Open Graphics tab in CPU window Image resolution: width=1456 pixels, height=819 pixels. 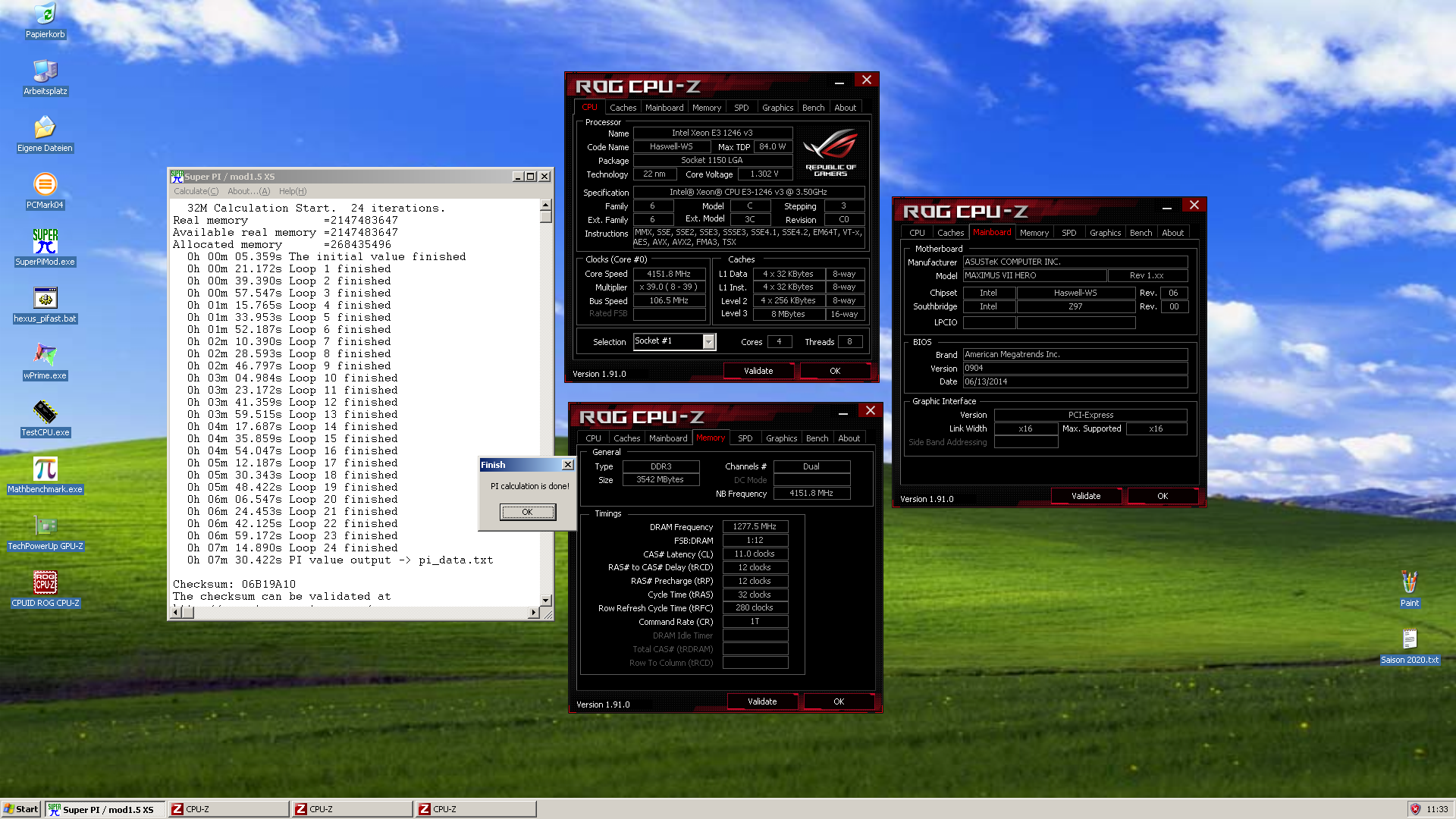(x=777, y=108)
